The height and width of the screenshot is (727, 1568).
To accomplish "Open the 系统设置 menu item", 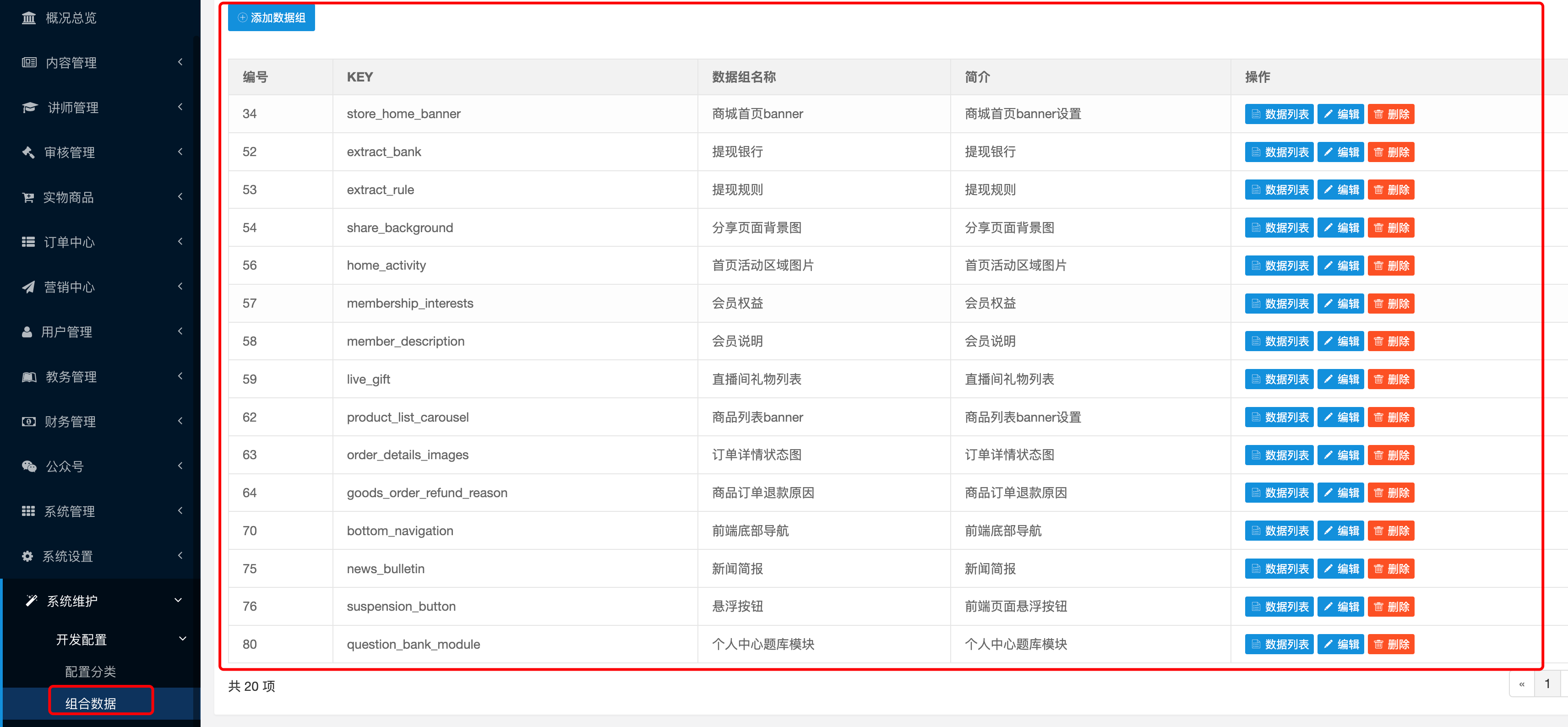I will 100,556.
